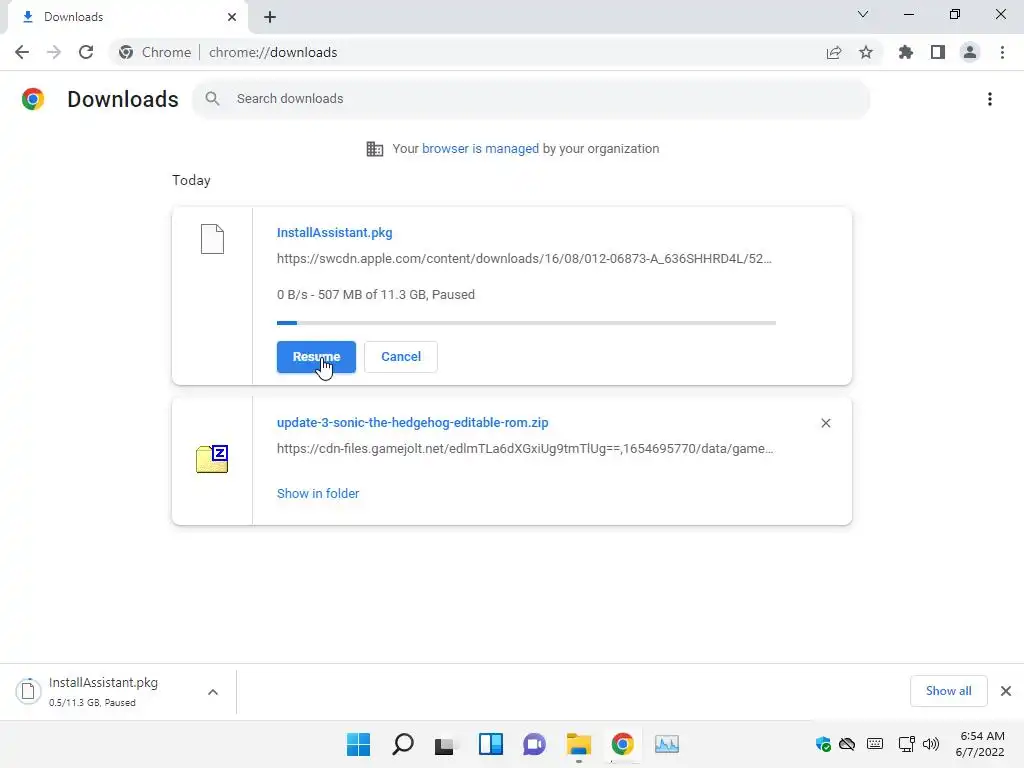Viewport: 1024px width, 768px height.
Task: Click the share page icon
Action: tap(834, 52)
